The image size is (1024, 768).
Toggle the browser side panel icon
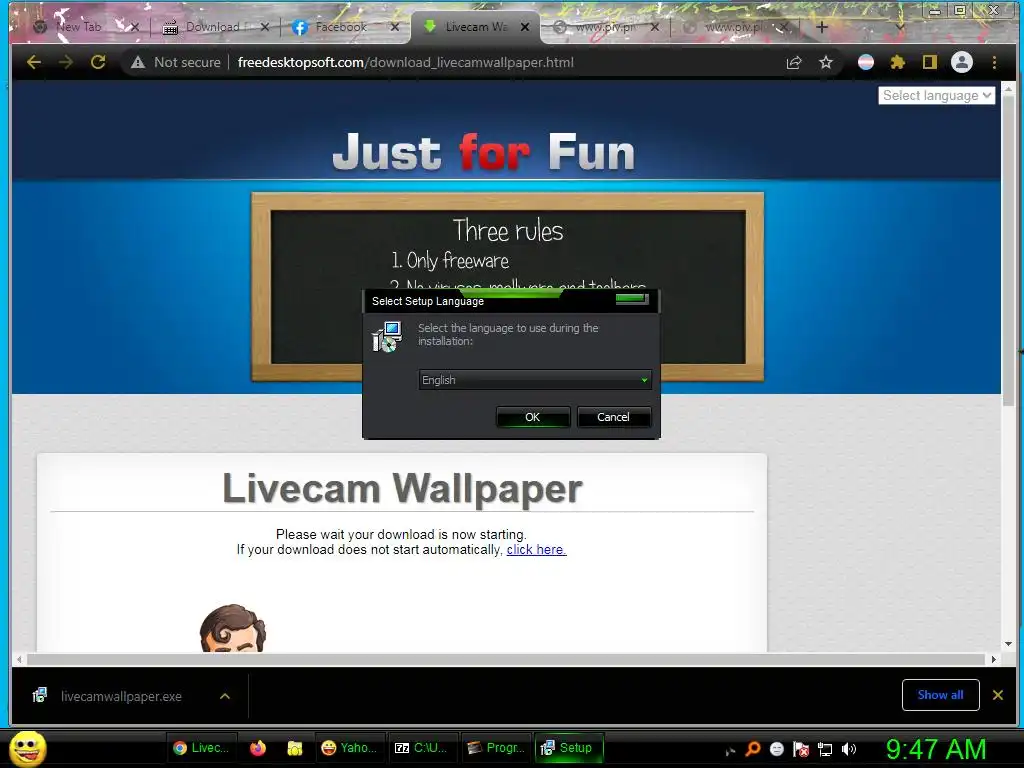tap(929, 62)
